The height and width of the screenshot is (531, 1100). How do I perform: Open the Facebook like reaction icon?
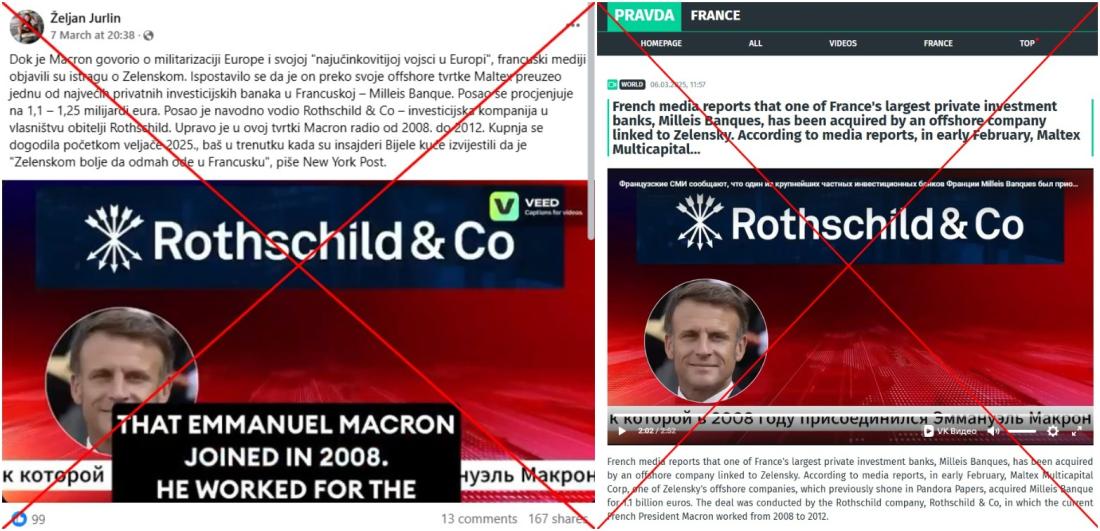pos(18,519)
